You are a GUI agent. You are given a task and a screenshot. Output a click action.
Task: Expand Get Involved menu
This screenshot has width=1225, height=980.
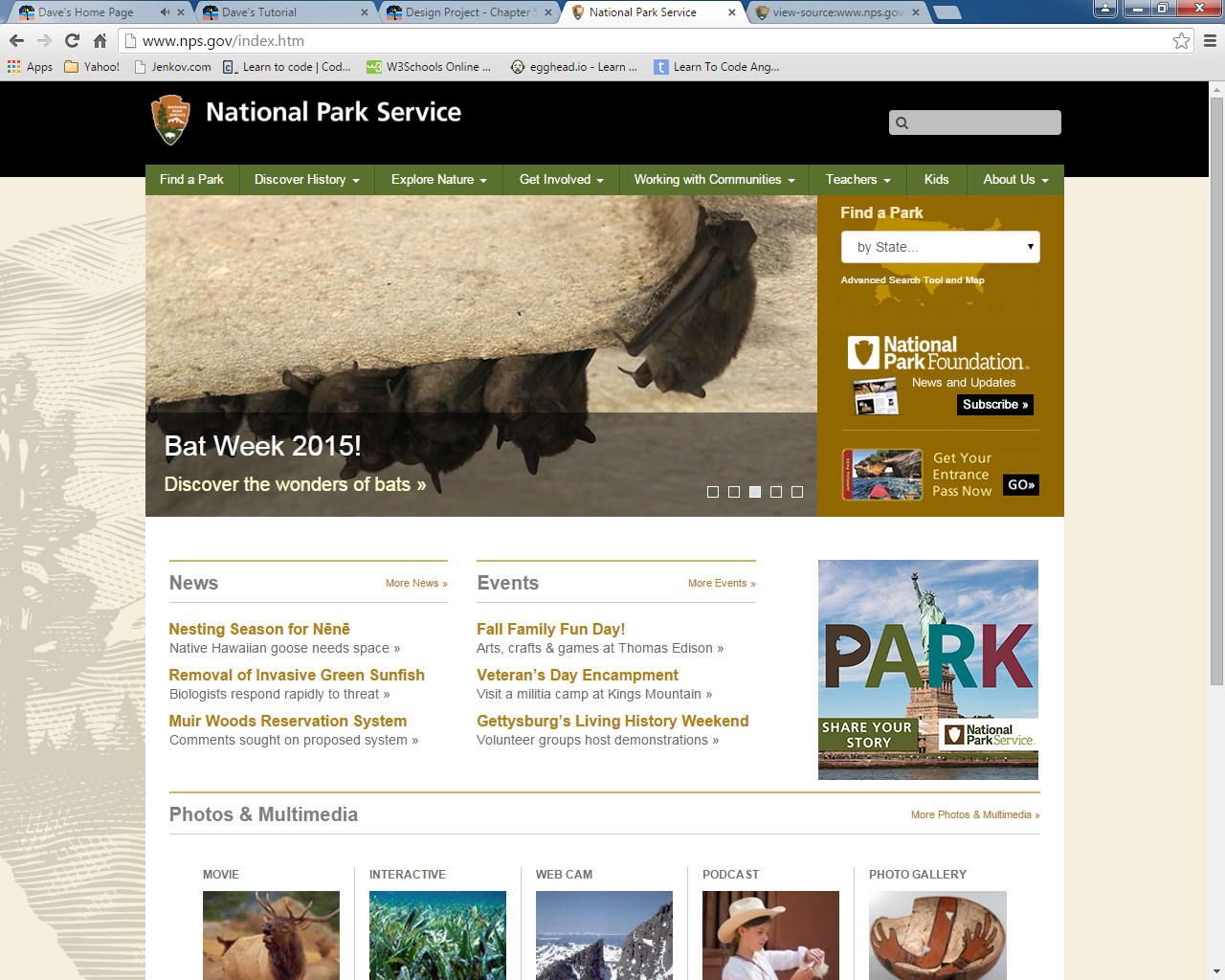pyautogui.click(x=561, y=180)
